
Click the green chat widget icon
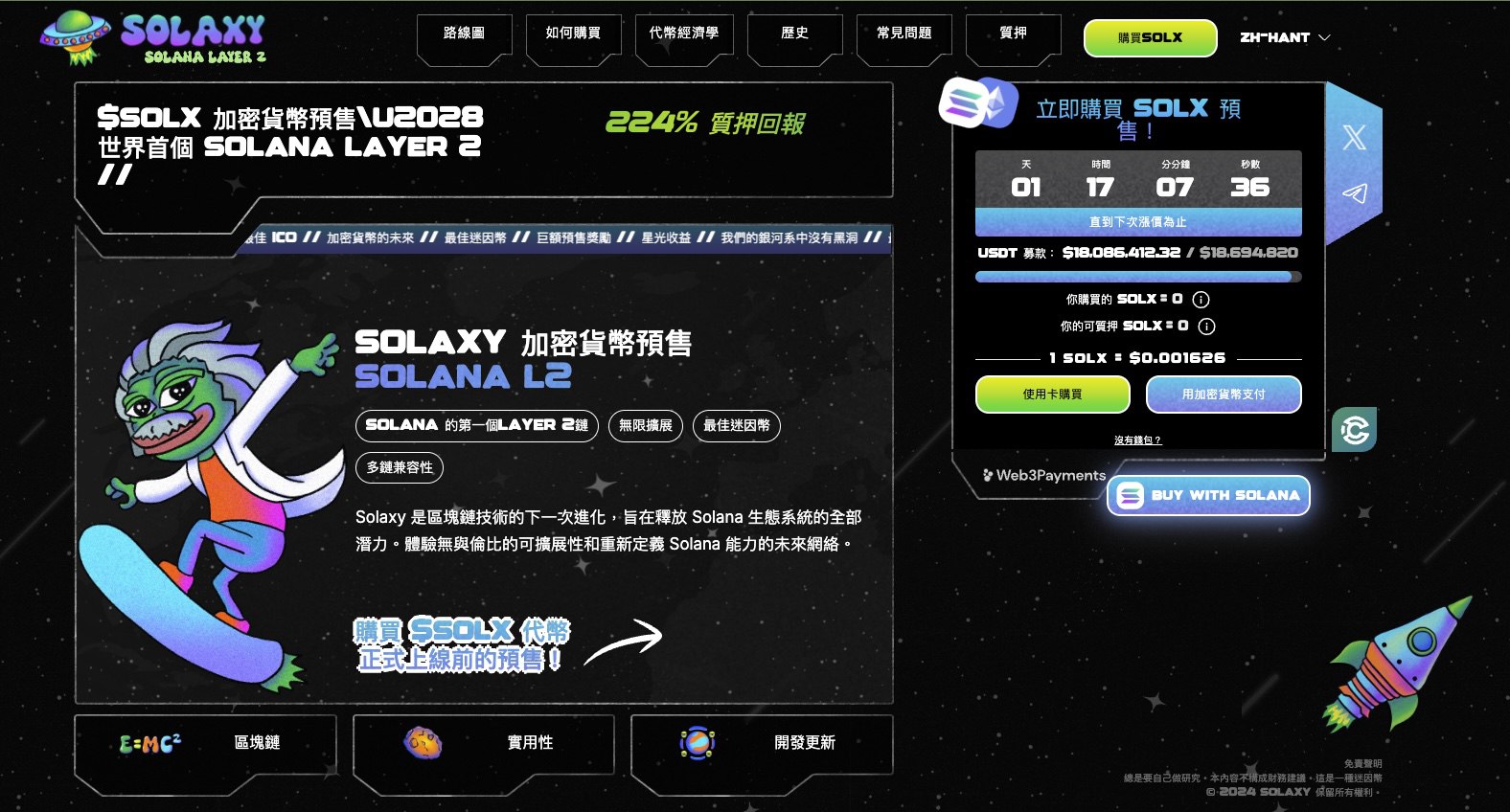[x=1354, y=430]
